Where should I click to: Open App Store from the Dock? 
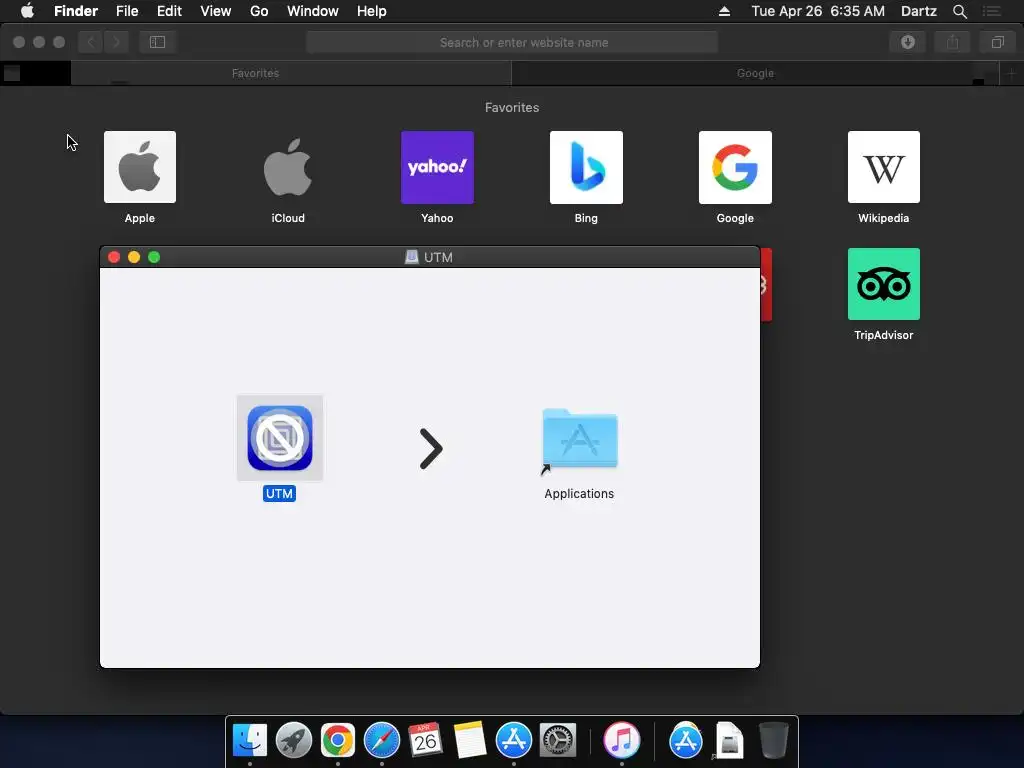(x=513, y=740)
